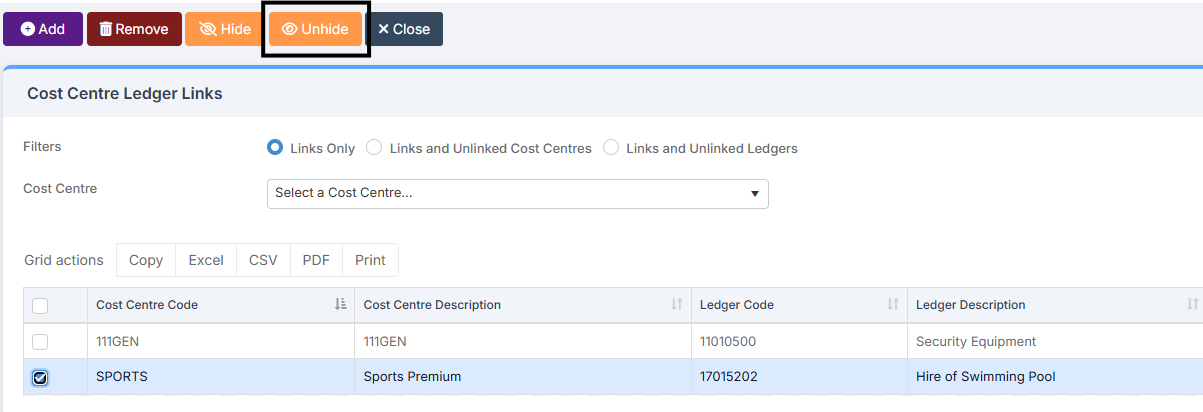The image size is (1203, 412).
Task: Select the Links Only radio button
Action: click(x=275, y=148)
